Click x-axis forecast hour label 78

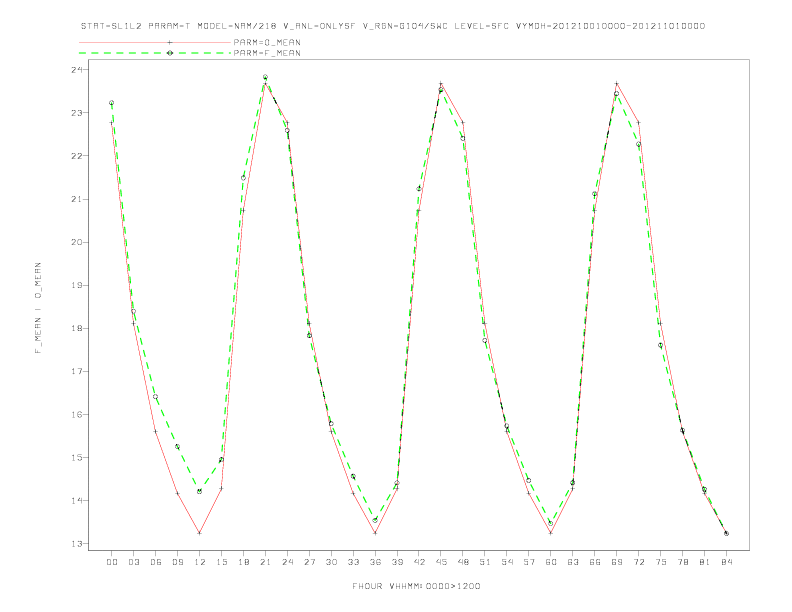click(682, 562)
